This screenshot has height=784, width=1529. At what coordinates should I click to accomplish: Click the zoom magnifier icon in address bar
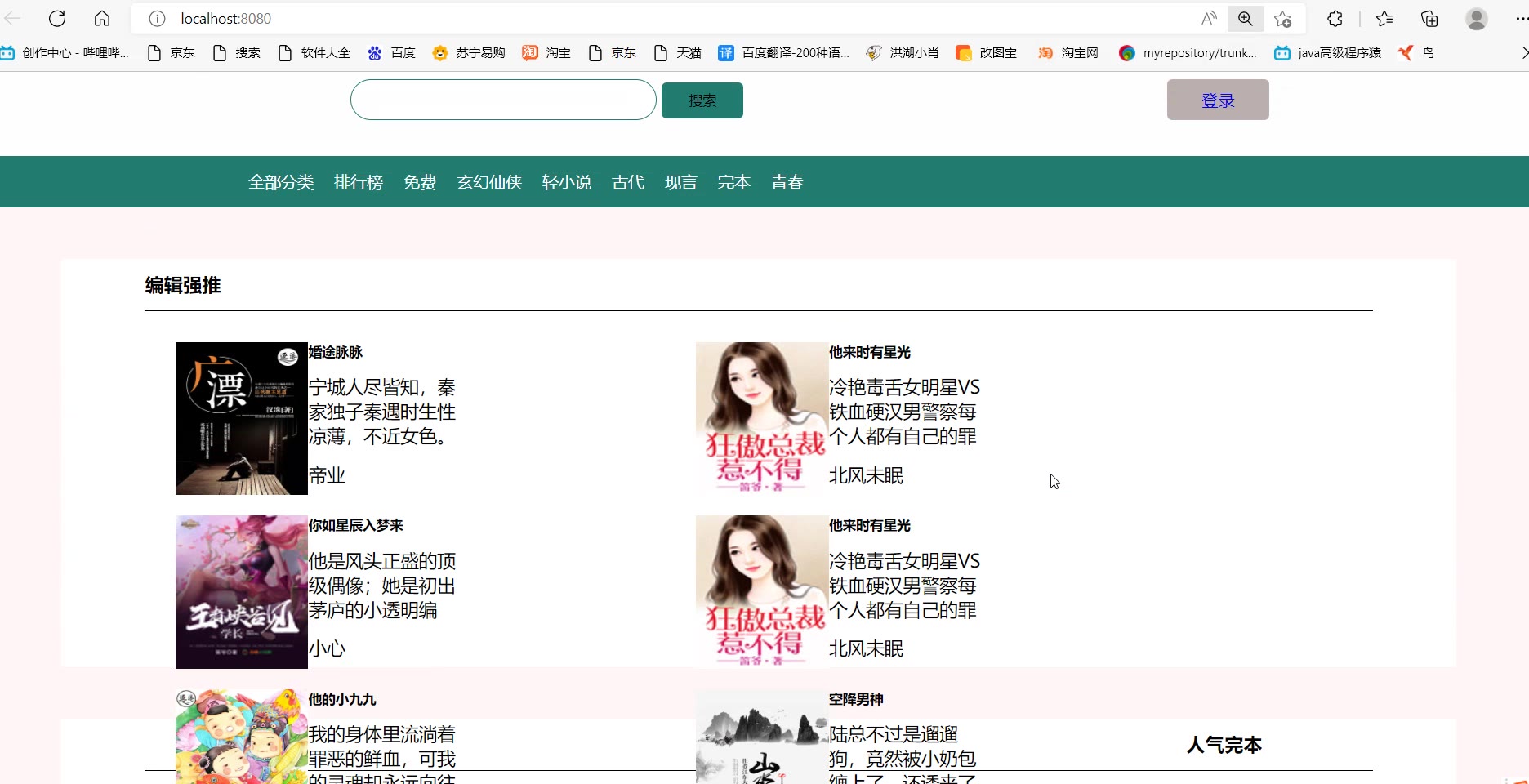[1246, 18]
